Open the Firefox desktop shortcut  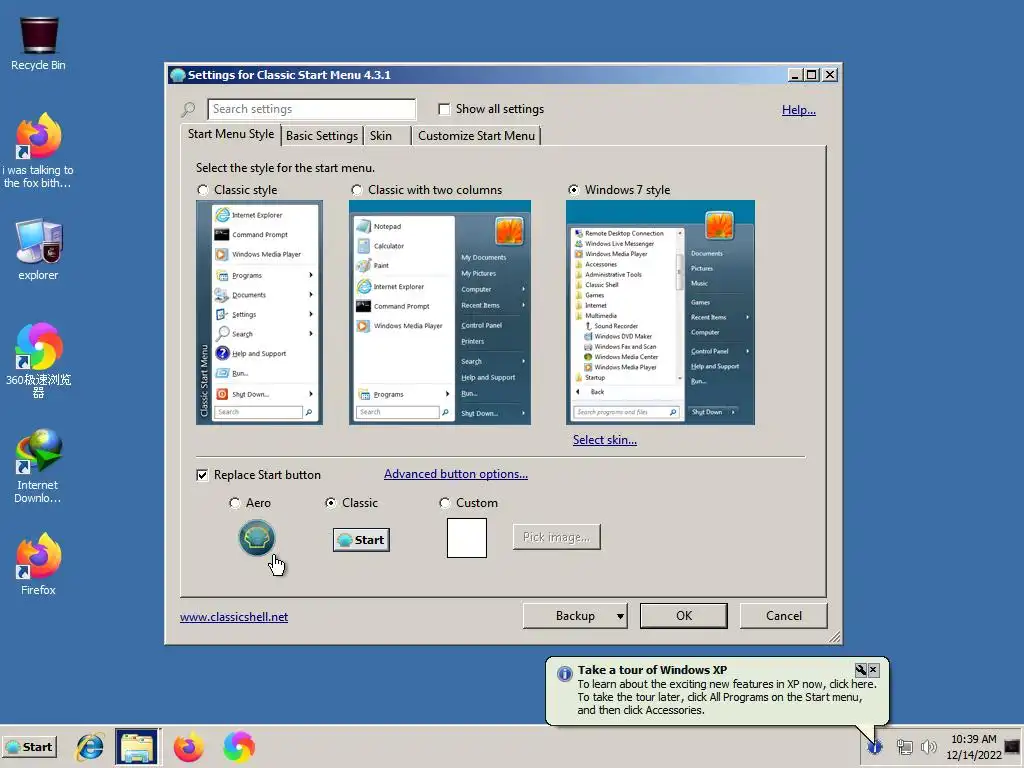[38, 564]
